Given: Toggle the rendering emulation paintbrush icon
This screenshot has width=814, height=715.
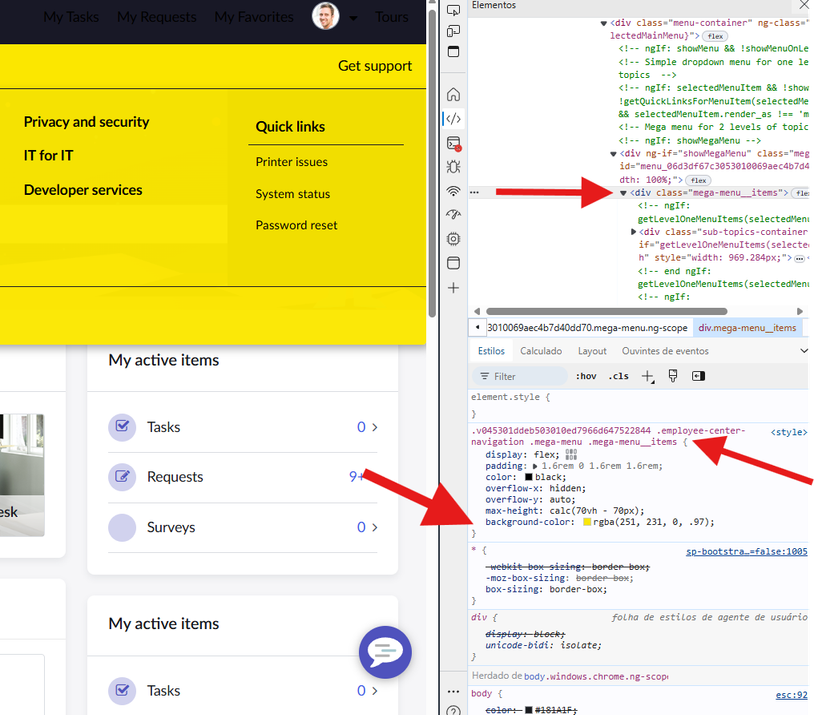Looking at the screenshot, I should [x=673, y=376].
